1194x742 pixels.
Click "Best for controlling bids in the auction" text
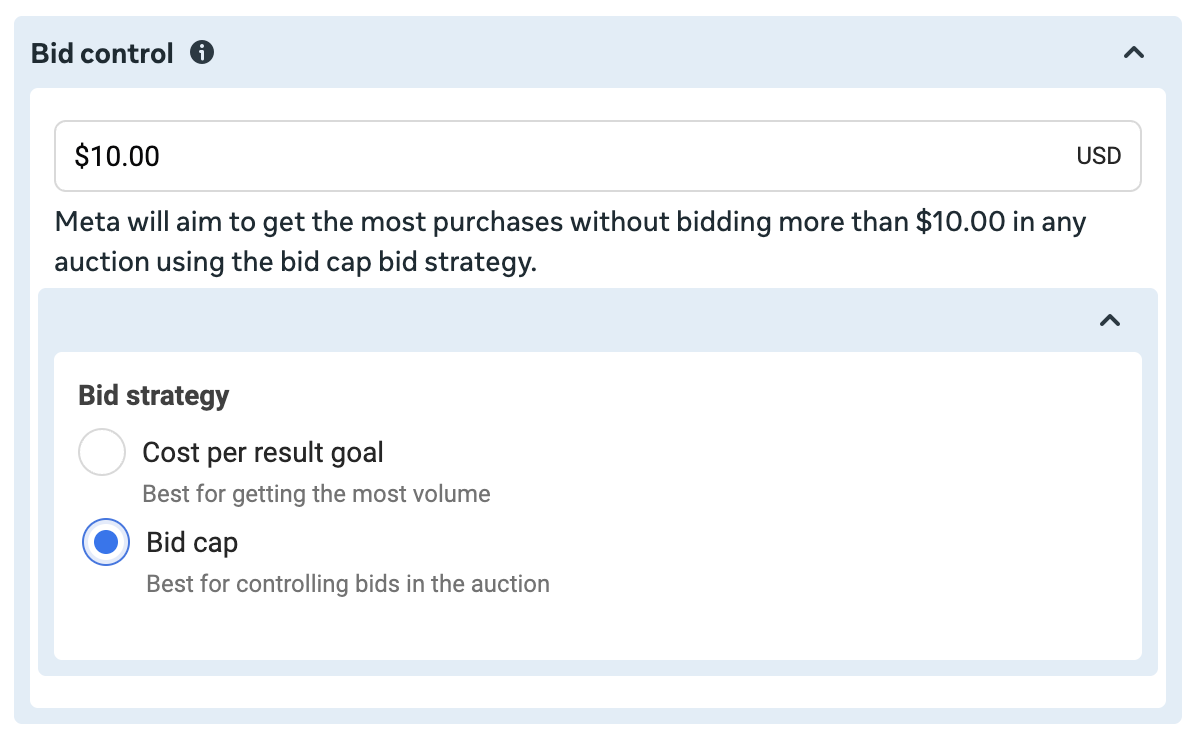[348, 584]
